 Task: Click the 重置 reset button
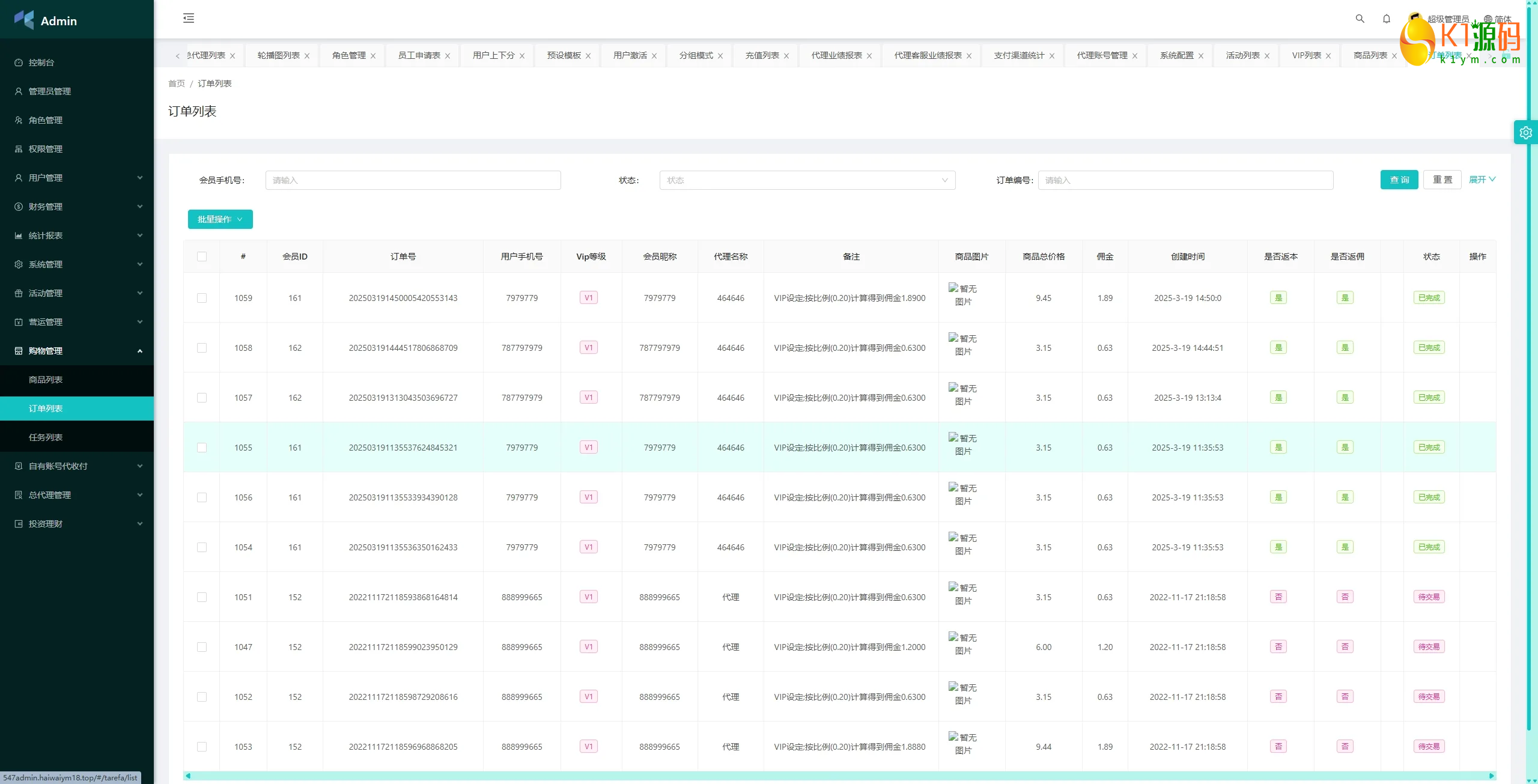[1442, 180]
